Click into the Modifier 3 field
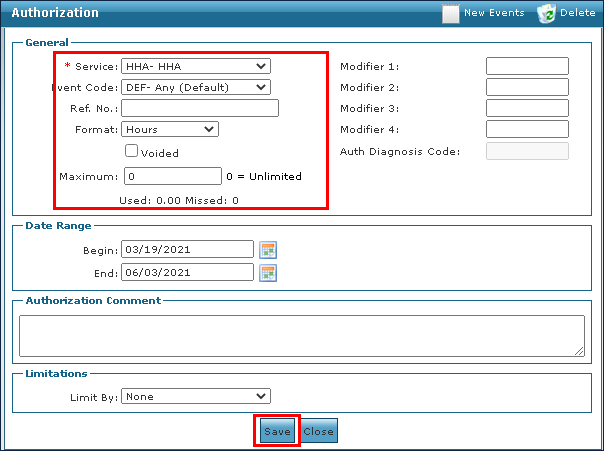Image resolution: width=604 pixels, height=451 pixels. coord(527,108)
